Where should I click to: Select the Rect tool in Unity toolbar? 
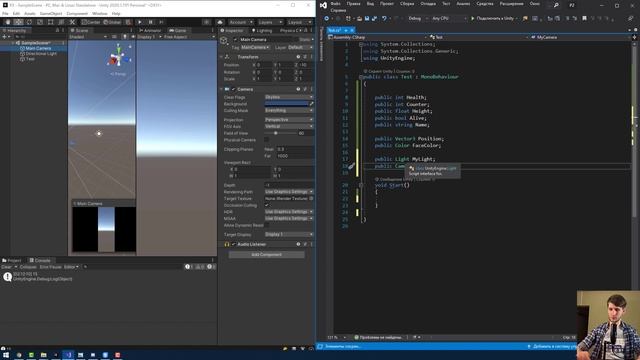coord(51,22)
